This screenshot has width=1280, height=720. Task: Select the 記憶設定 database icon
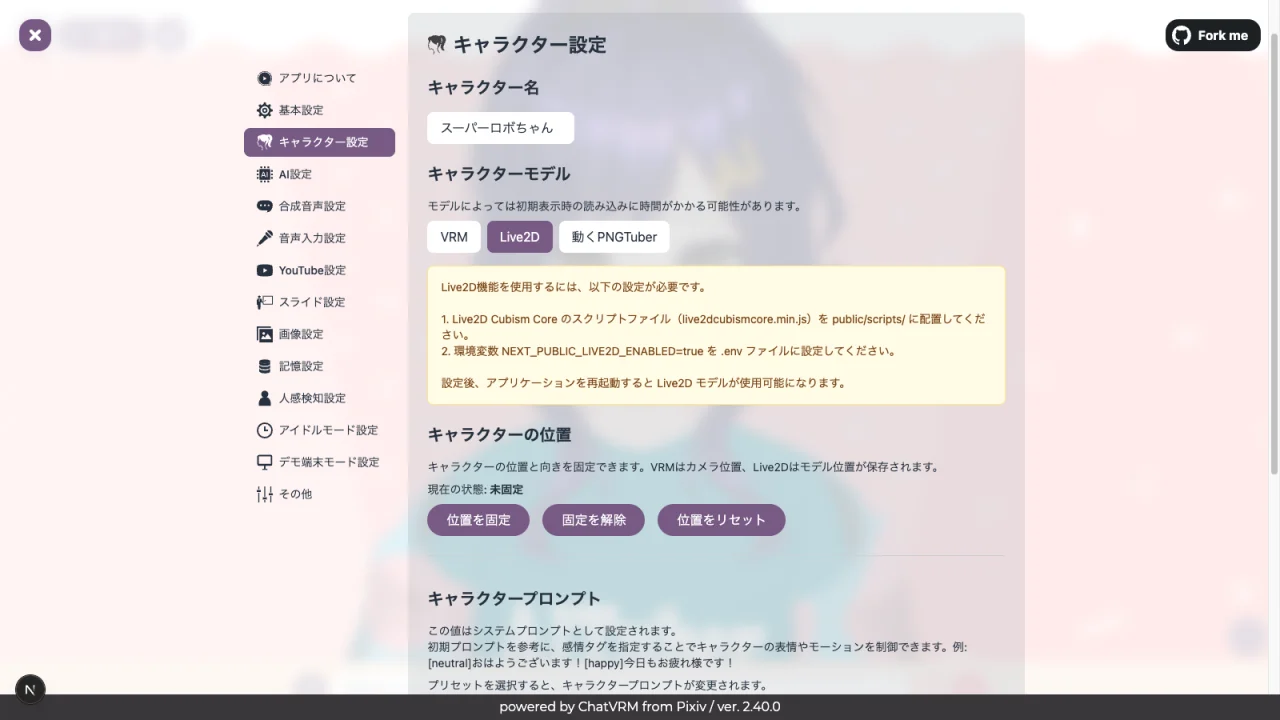264,366
